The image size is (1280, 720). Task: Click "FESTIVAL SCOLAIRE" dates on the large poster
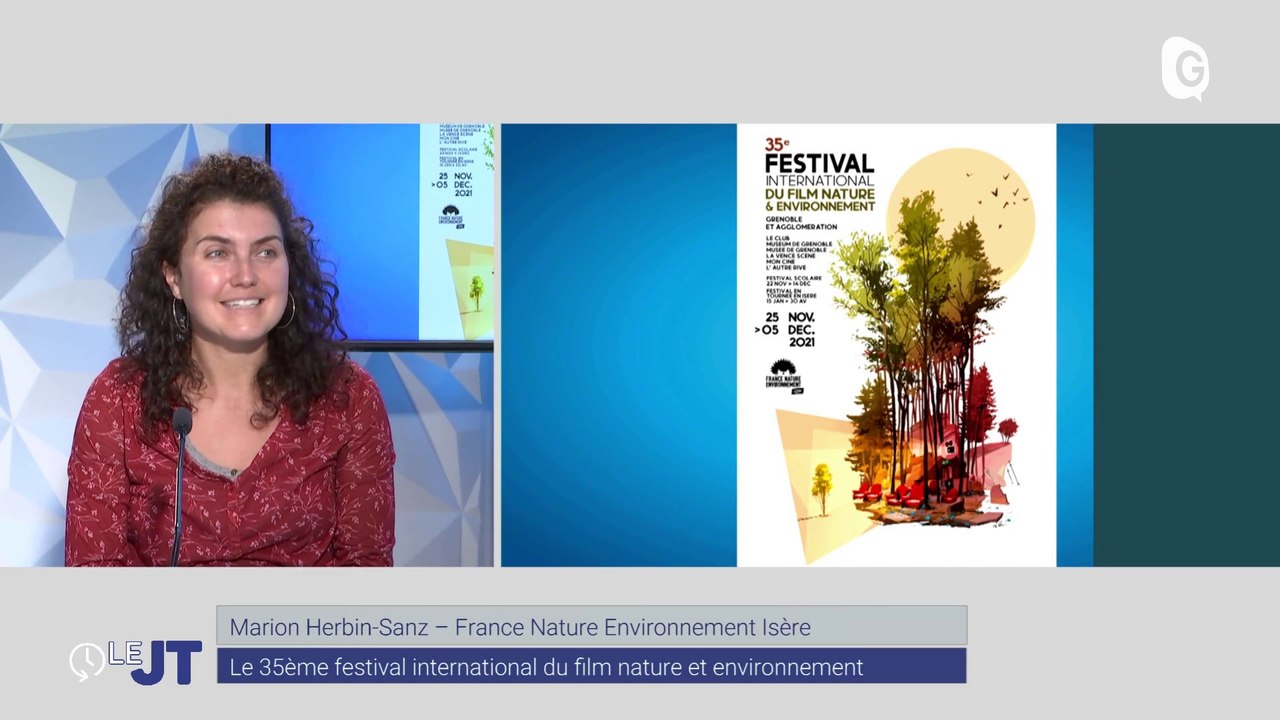[x=794, y=281]
